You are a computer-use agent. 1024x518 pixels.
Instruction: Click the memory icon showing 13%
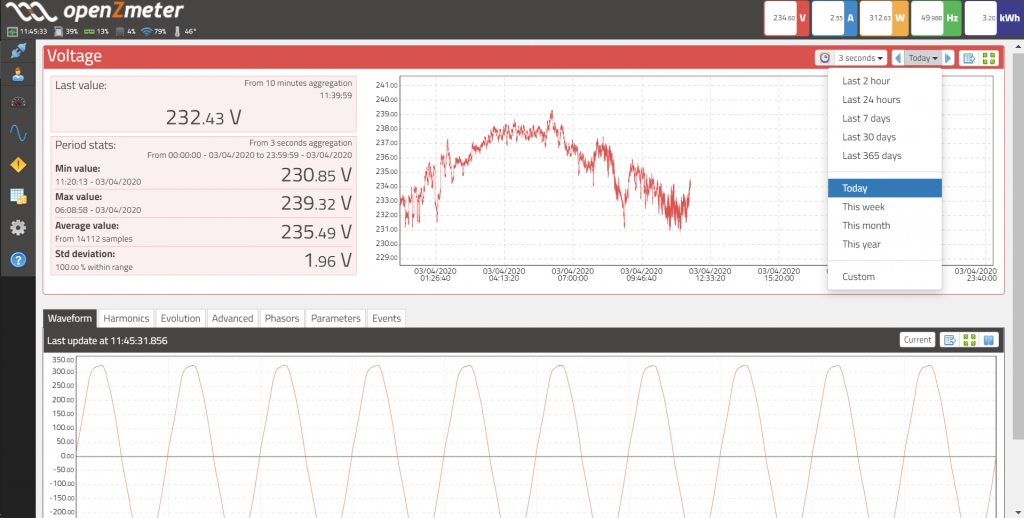(89, 31)
